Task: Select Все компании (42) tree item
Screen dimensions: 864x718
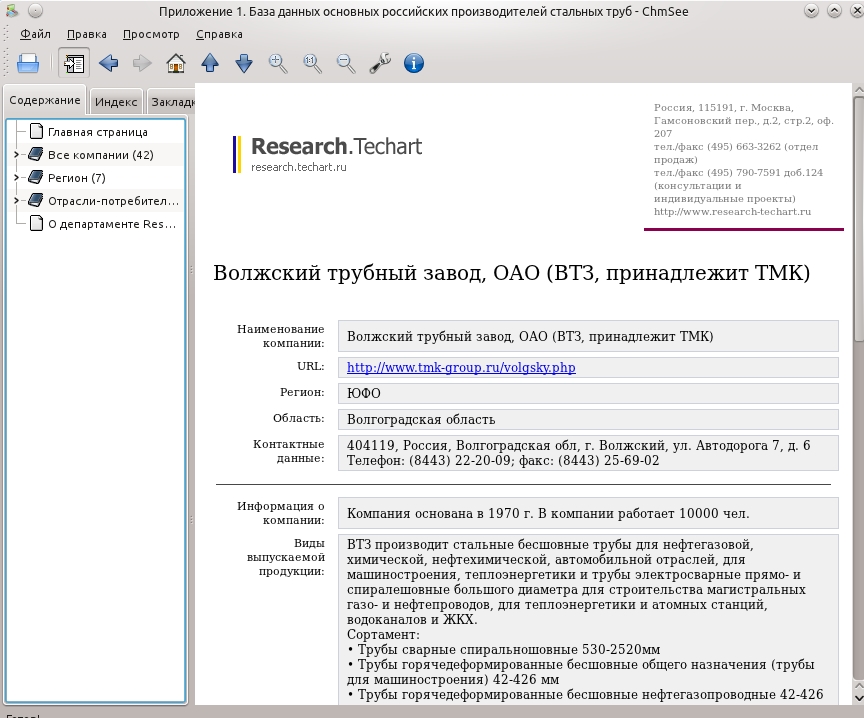Action: tap(100, 155)
